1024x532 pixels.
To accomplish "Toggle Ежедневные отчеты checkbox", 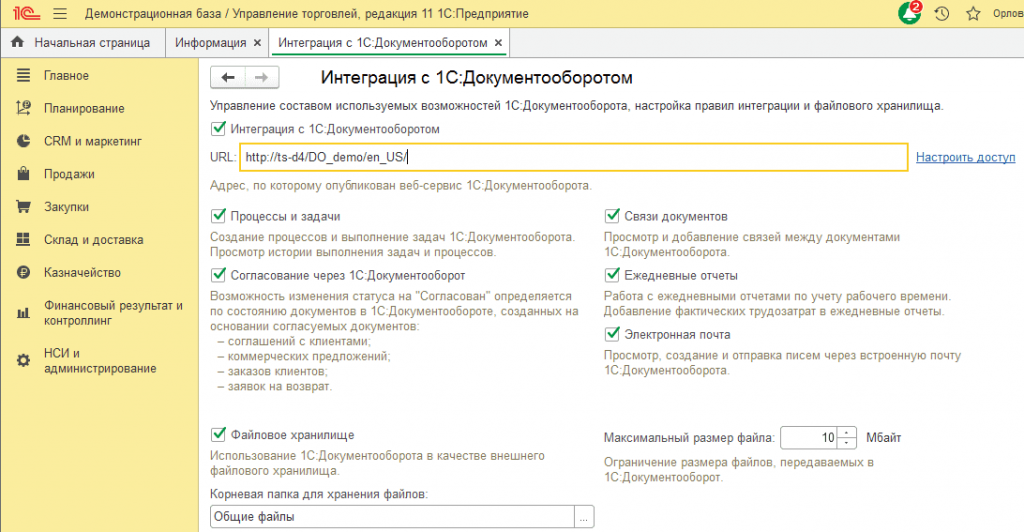I will point(612,275).
